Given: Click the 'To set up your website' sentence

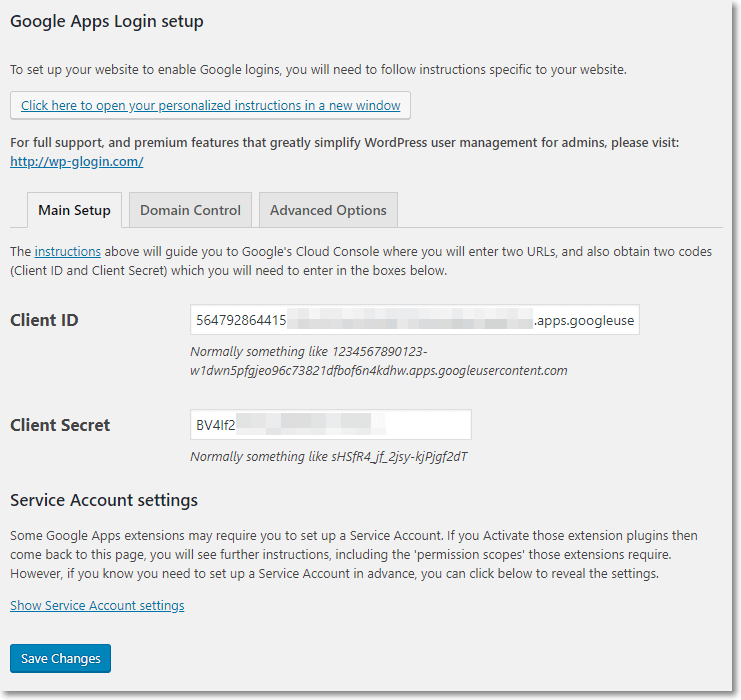Looking at the screenshot, I should coord(319,70).
